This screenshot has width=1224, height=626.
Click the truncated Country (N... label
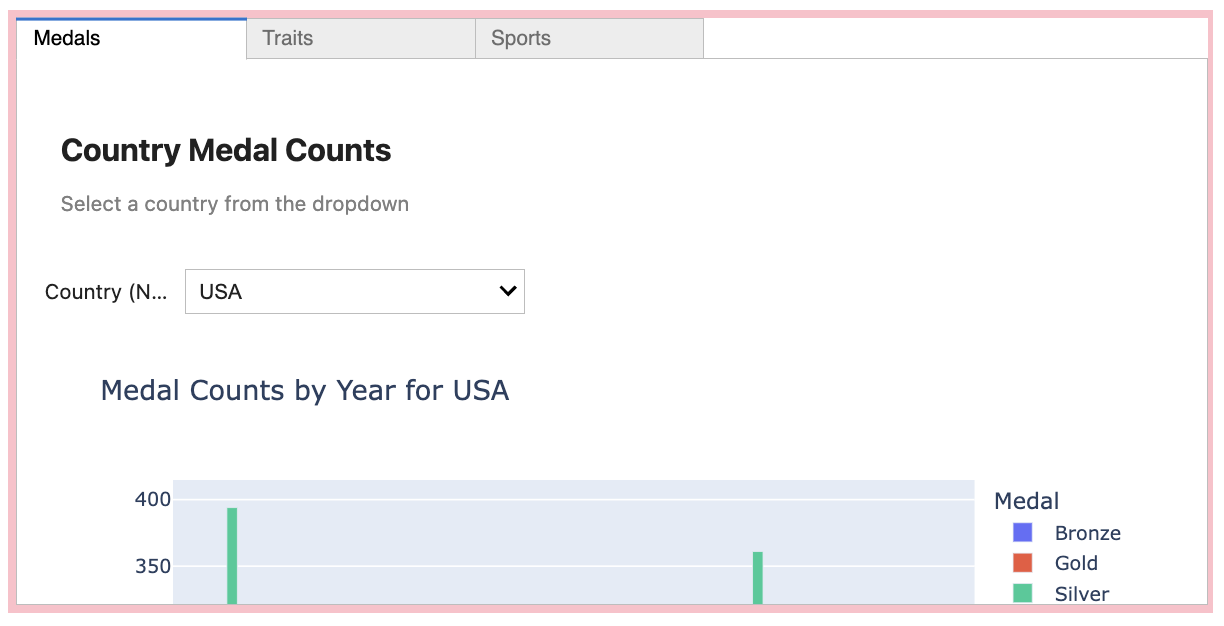click(x=107, y=292)
